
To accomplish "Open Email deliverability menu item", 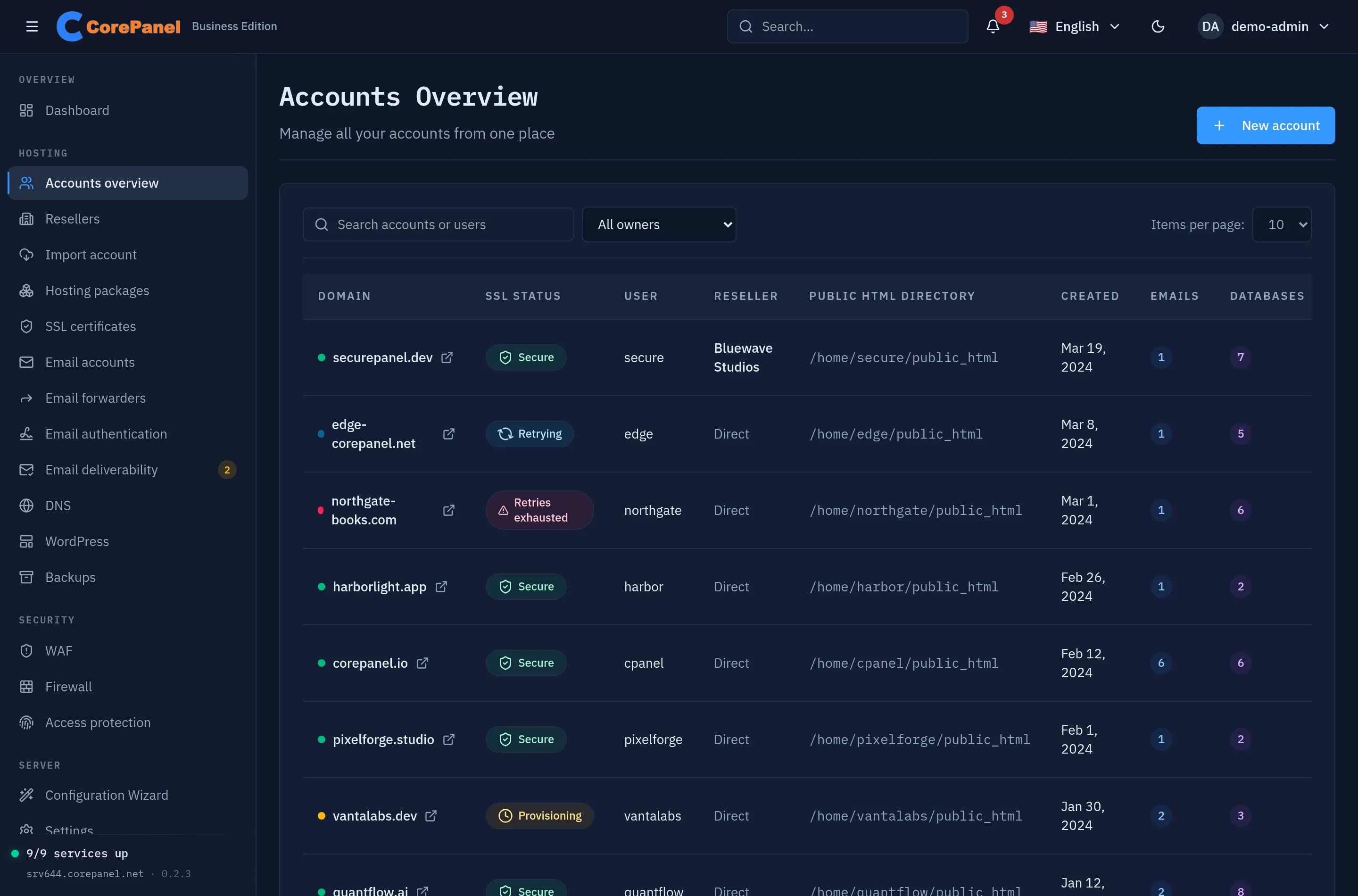I will coord(128,470).
